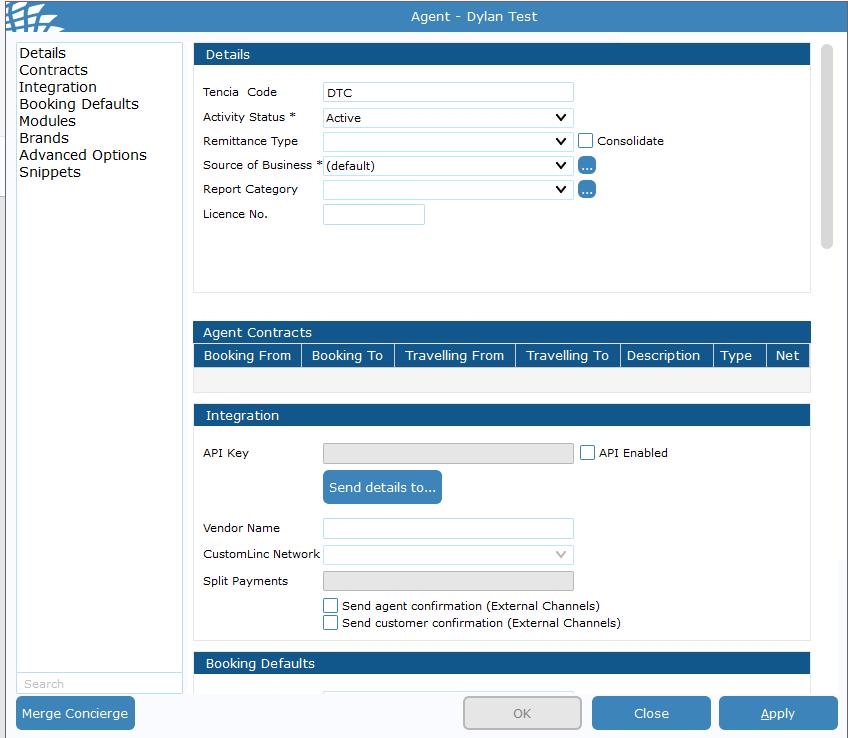The width and height of the screenshot is (848, 738).
Task: Click the Apply button
Action: coord(778,713)
